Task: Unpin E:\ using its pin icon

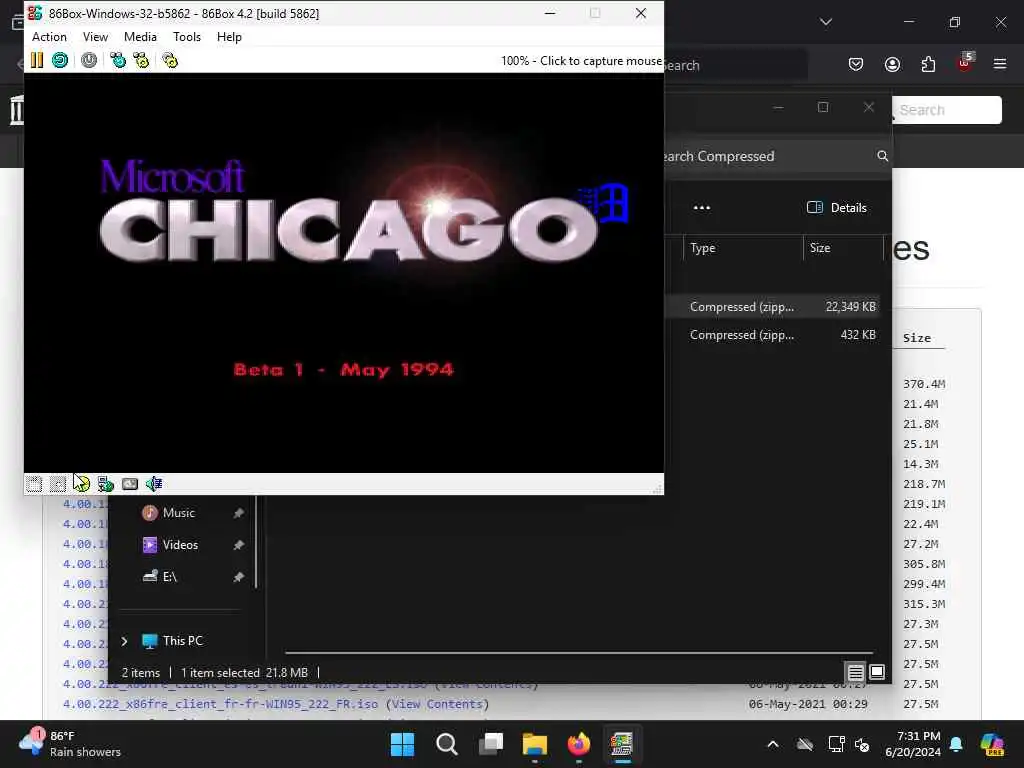Action: pyautogui.click(x=238, y=577)
